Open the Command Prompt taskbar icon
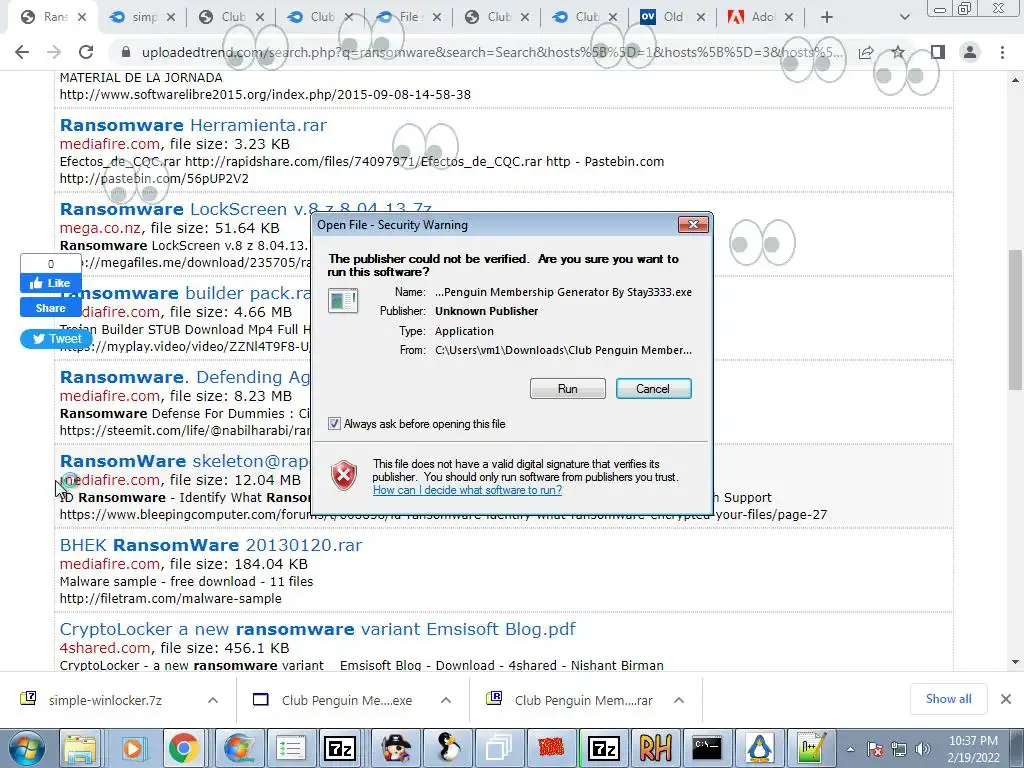Screen dimensions: 1024x768 click(x=707, y=748)
